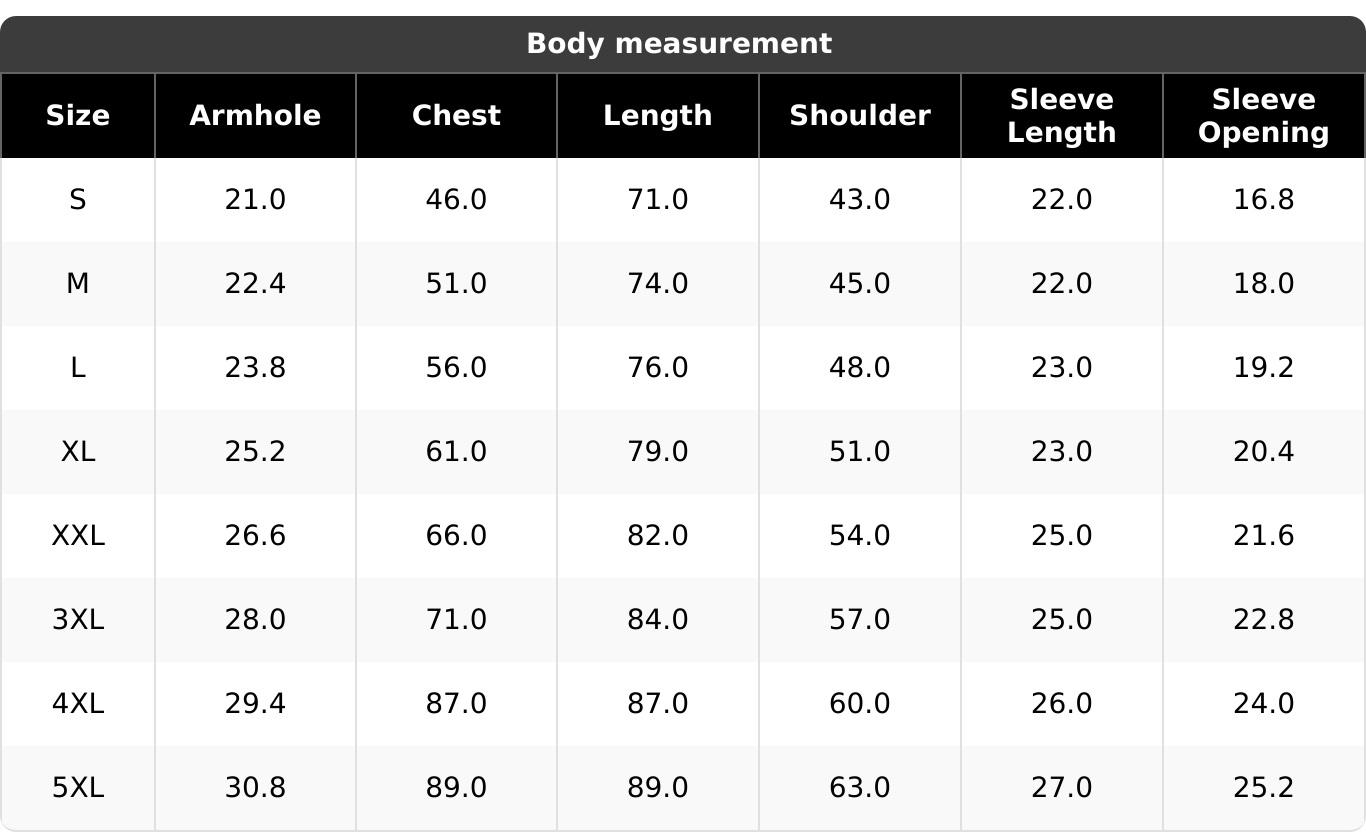Click the Sleeve Length value 26.0 for 4XL
Image resolution: width=1366 pixels, height=832 pixels.
click(1061, 704)
